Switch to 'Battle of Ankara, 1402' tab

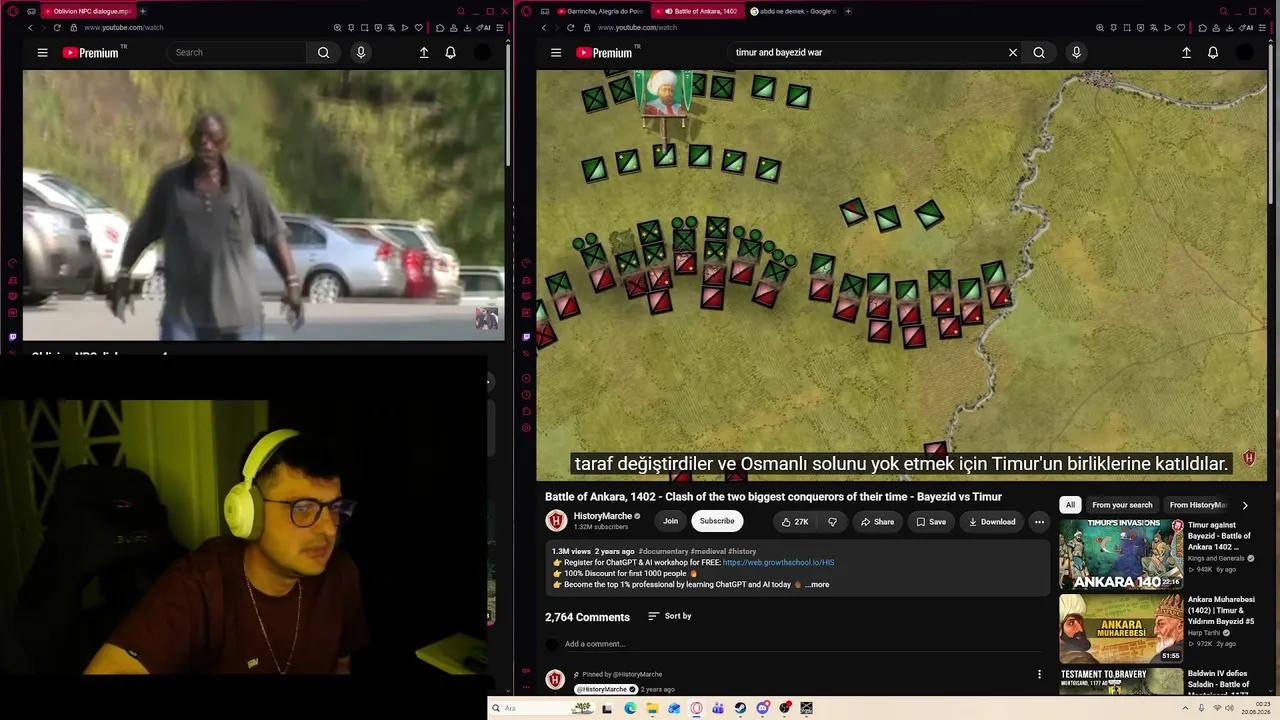point(700,11)
